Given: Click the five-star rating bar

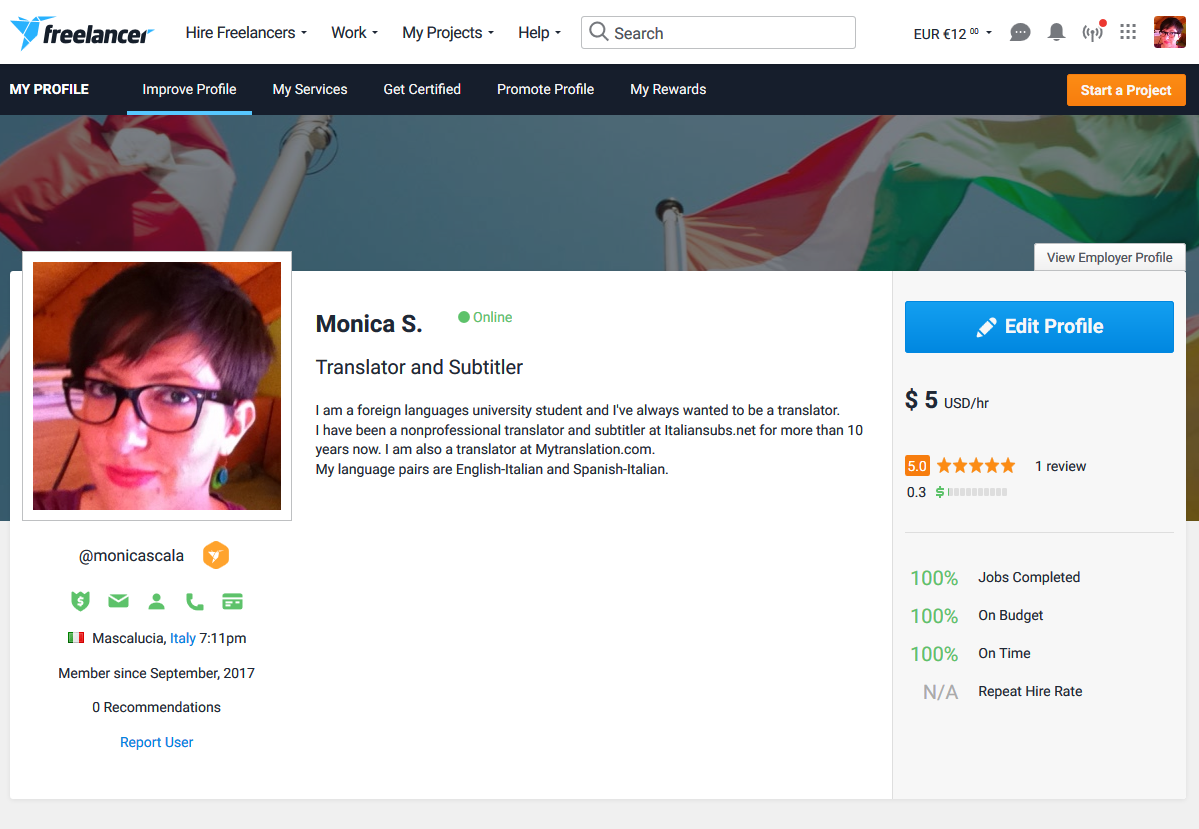Looking at the screenshot, I should pyautogui.click(x=975, y=466).
